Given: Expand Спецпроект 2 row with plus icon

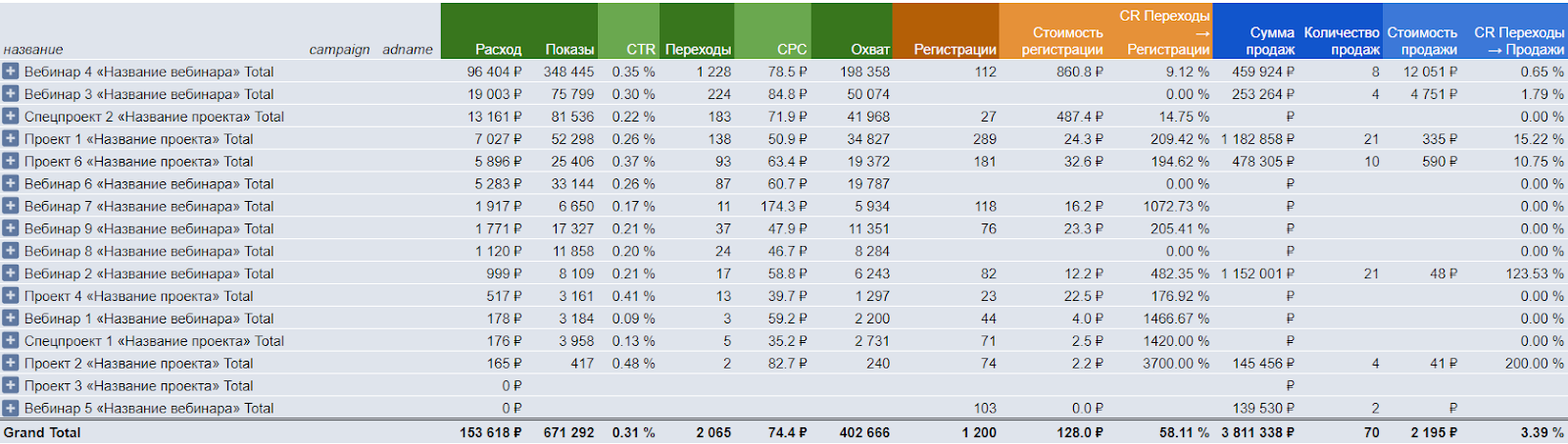Looking at the screenshot, I should (x=11, y=117).
